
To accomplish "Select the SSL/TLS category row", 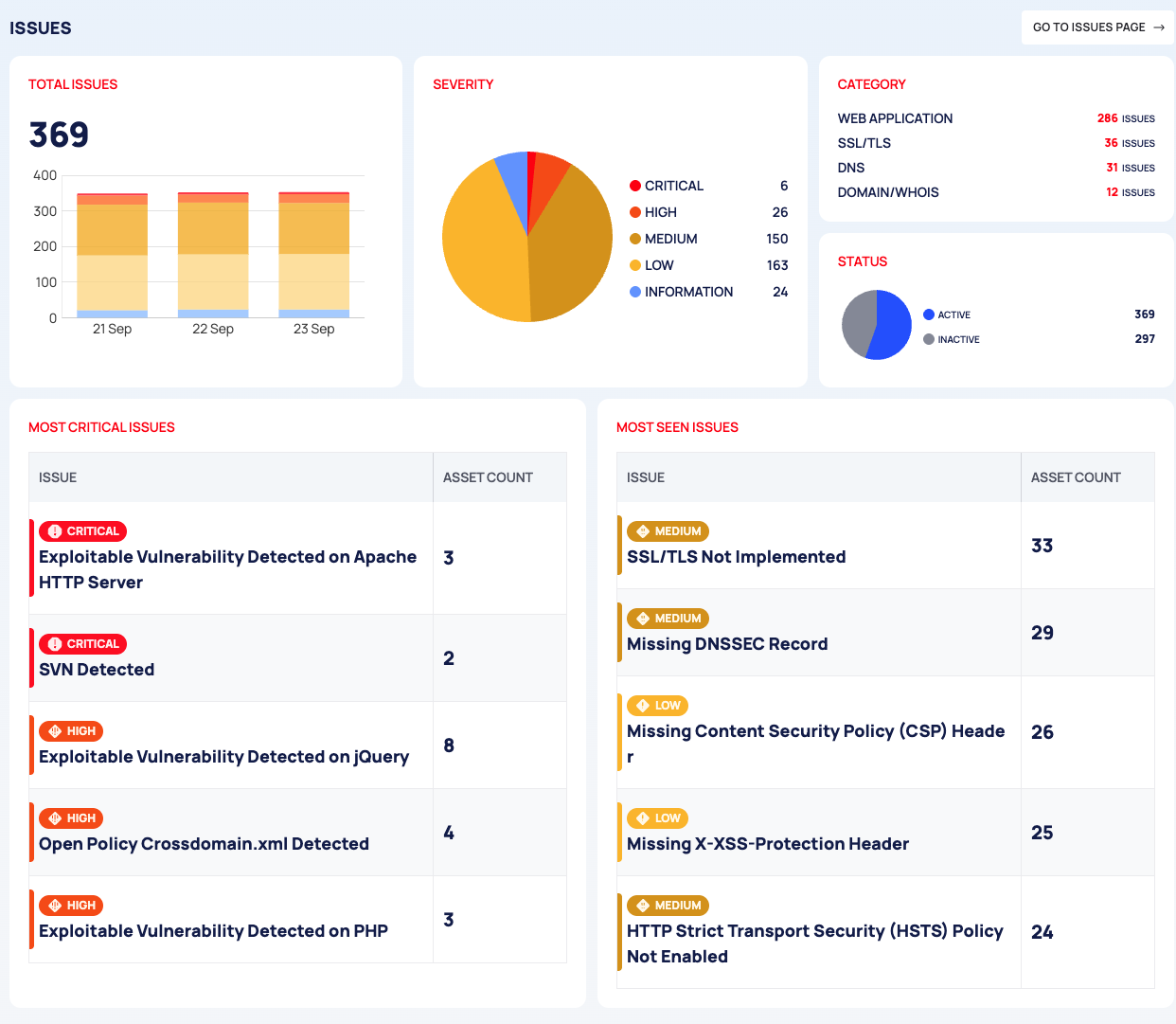I will point(996,143).
